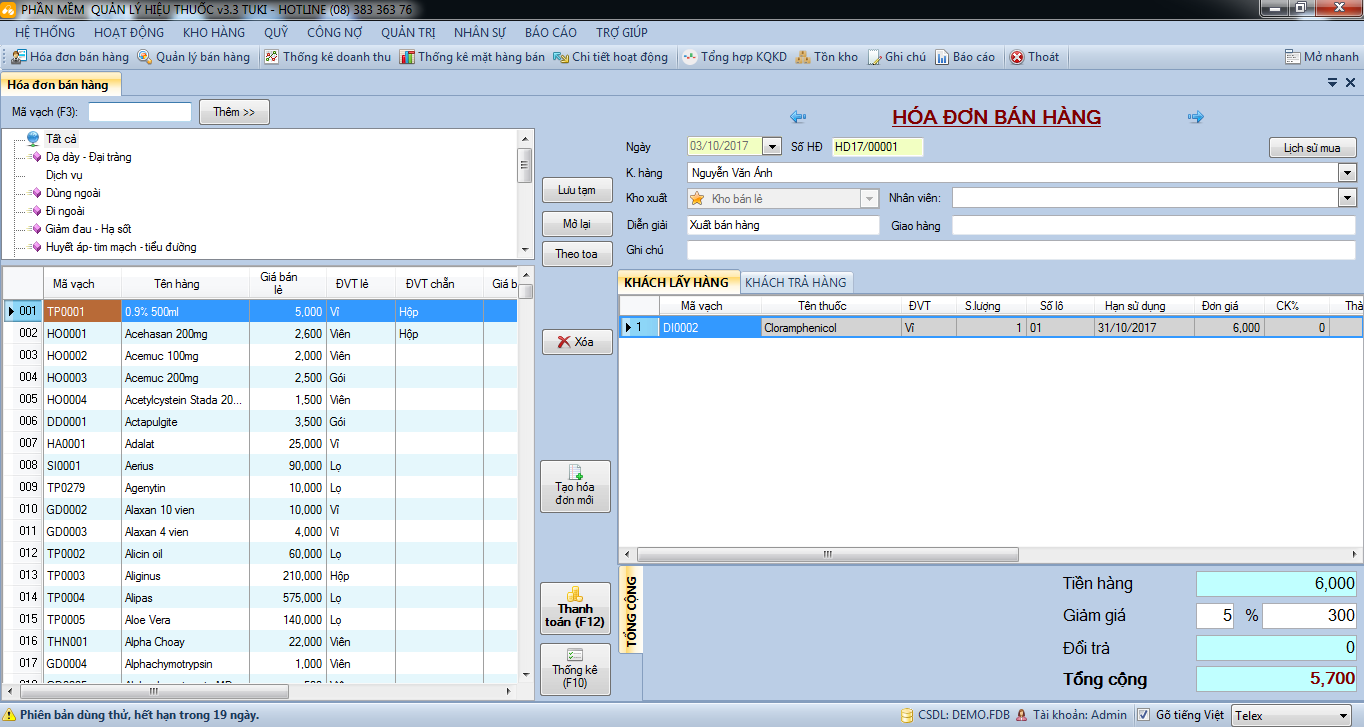Expand the K. hàng customer dropdown
The width and height of the screenshot is (1364, 727).
[x=1347, y=173]
